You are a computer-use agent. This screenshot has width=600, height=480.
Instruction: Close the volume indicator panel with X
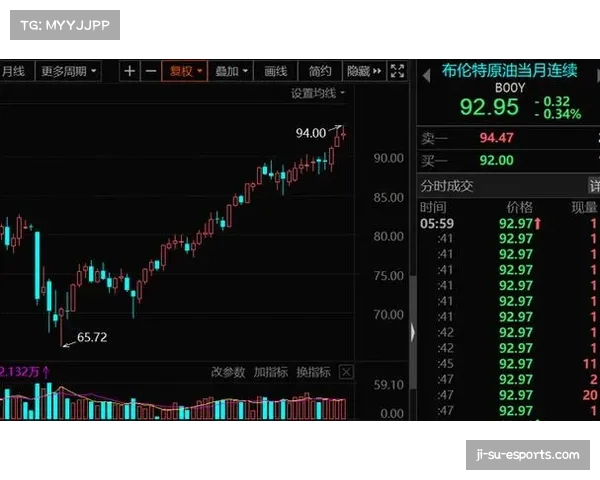346,372
